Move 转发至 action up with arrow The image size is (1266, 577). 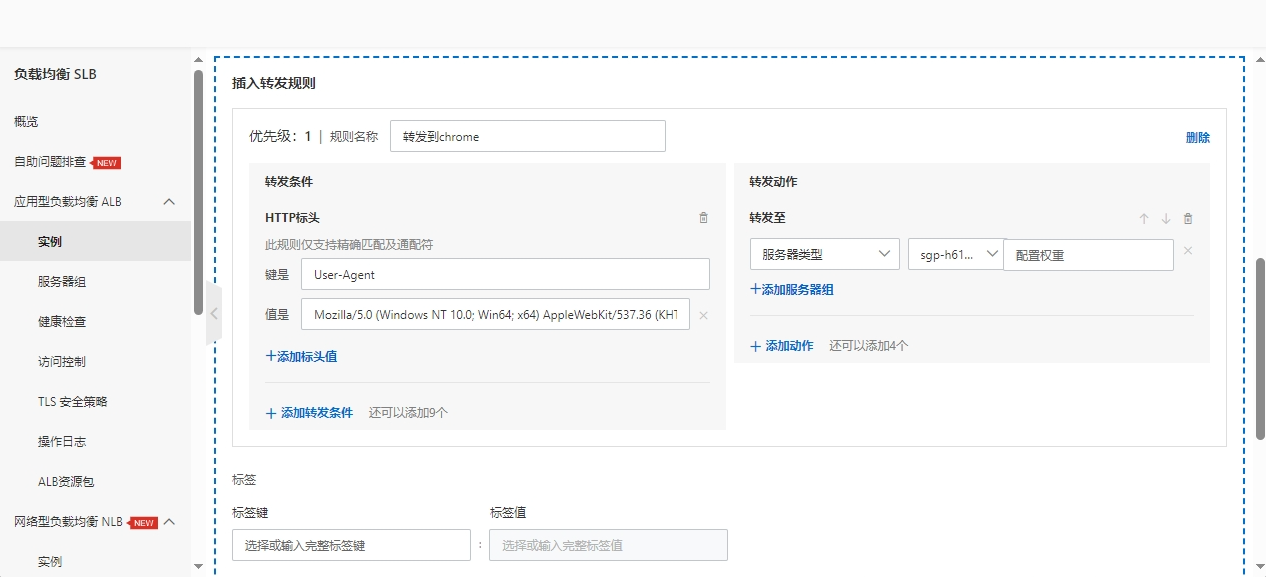(1144, 219)
